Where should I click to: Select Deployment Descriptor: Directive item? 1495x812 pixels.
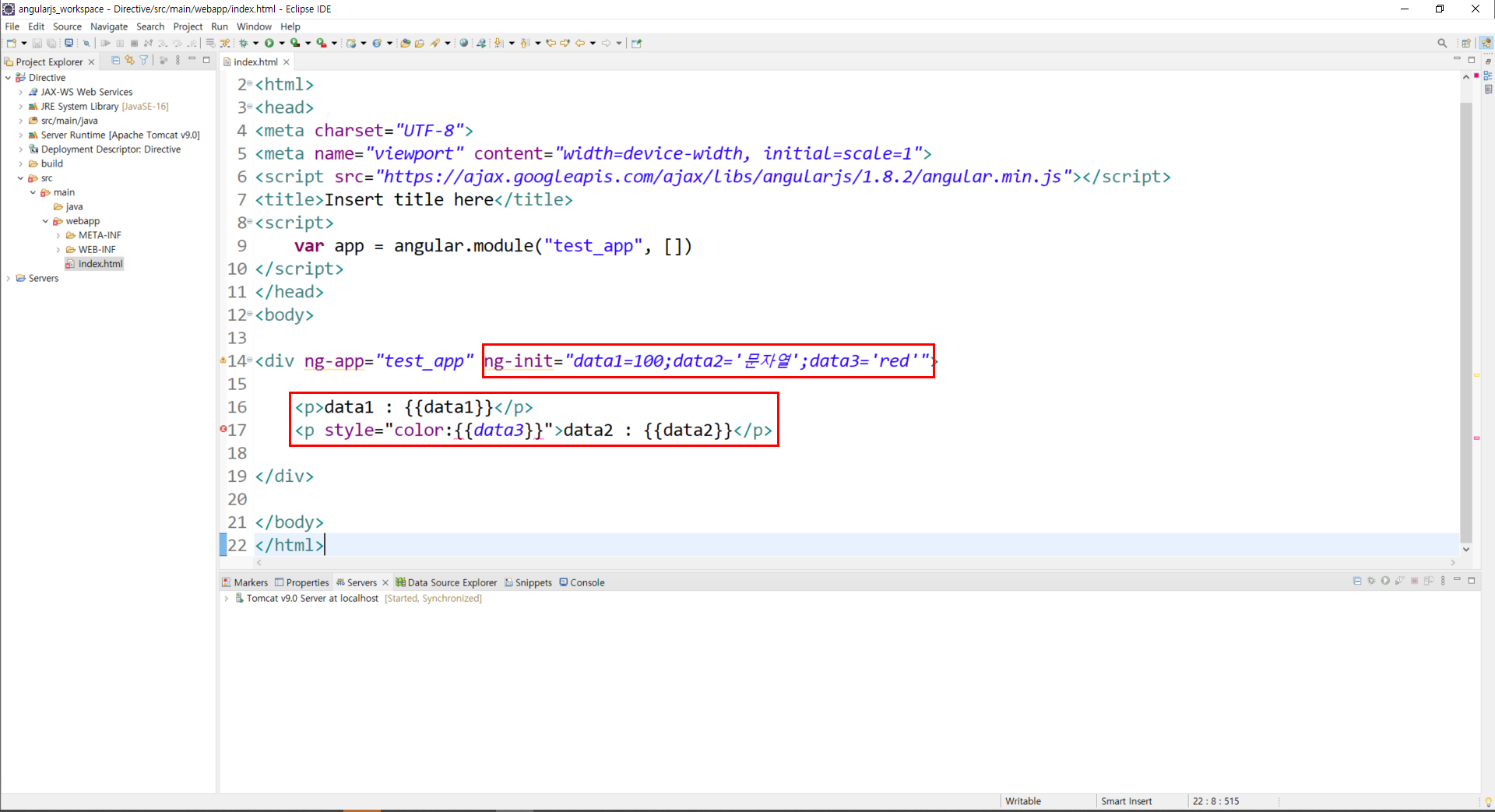tap(104, 149)
